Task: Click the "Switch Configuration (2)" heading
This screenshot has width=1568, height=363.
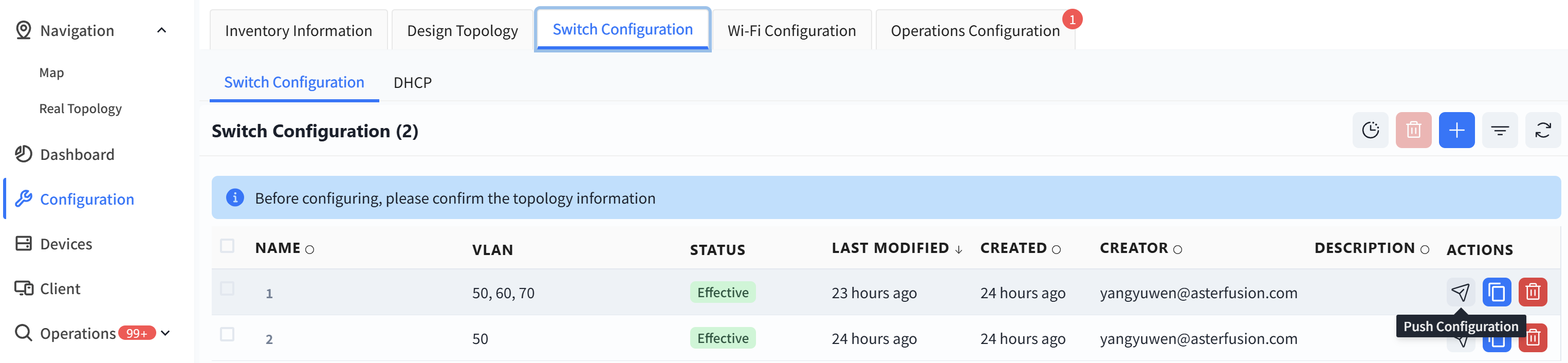Action: [x=315, y=131]
